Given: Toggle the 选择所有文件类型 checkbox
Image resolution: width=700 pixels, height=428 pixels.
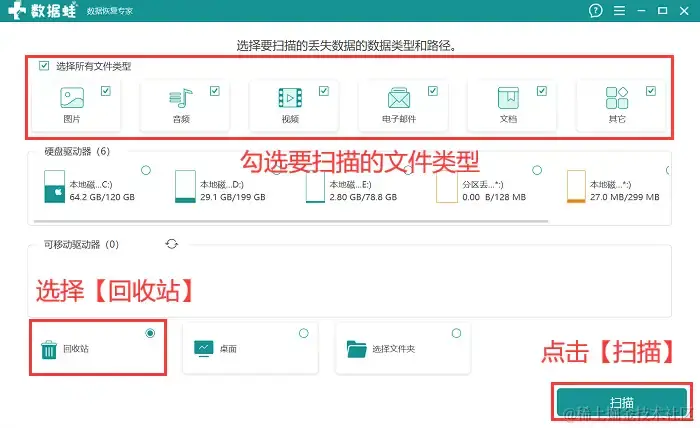Looking at the screenshot, I should tap(44, 66).
